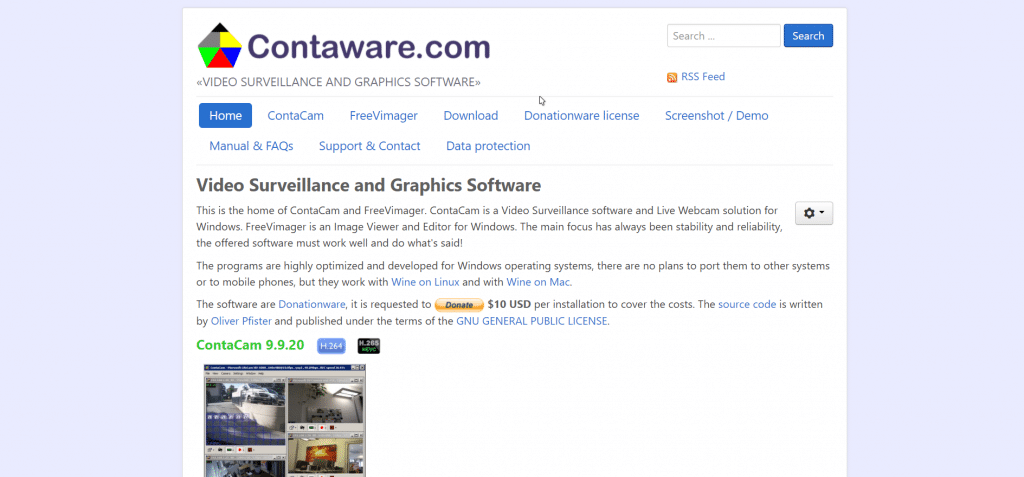Open the ContaCam screenshot thumbnail
1024x477 pixels.
(285, 420)
